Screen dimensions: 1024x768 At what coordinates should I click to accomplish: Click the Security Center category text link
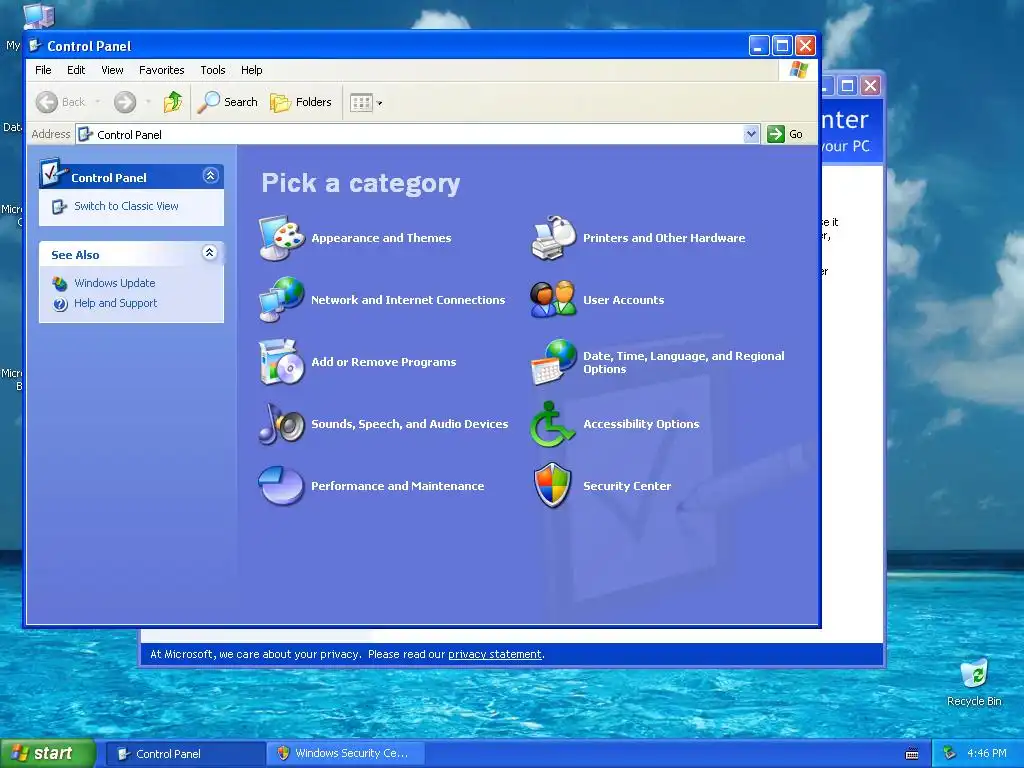click(627, 486)
